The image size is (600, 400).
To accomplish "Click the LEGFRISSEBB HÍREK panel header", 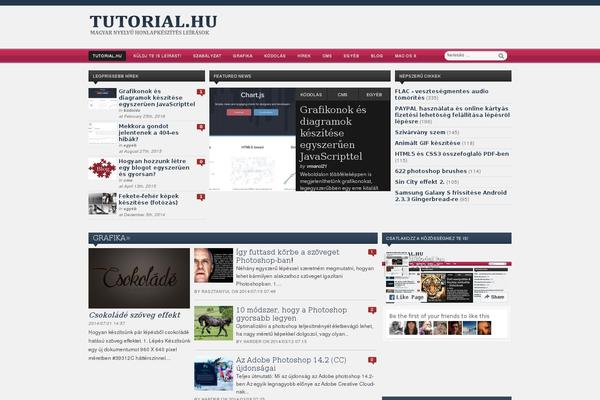I will pyautogui.click(x=147, y=76).
